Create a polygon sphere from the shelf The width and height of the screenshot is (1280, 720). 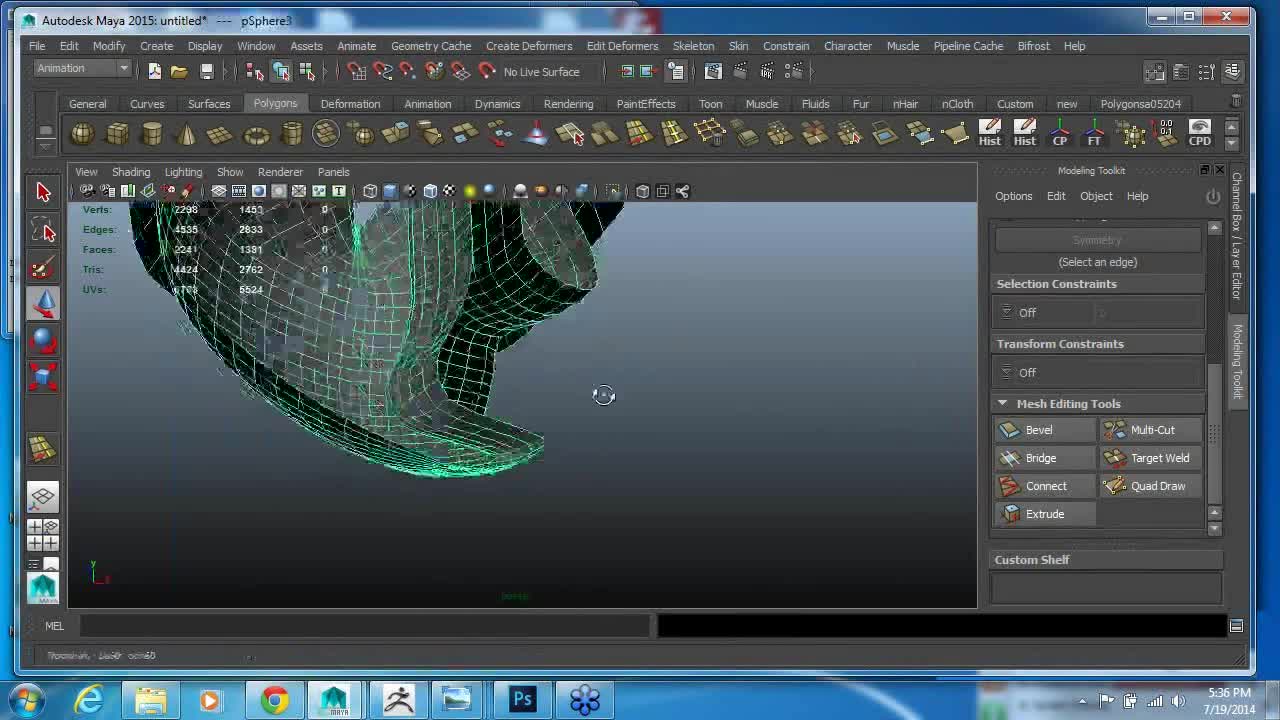pos(82,134)
